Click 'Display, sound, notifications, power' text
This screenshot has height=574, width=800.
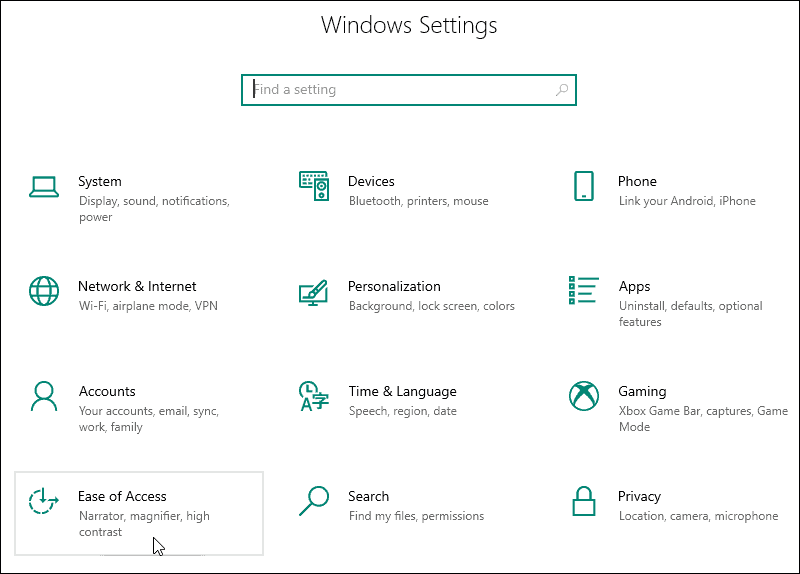[154, 209]
